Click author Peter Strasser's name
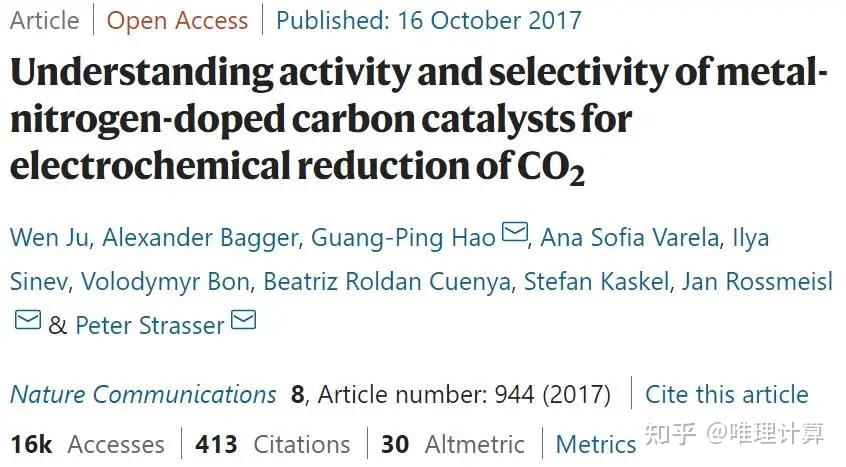The height and width of the screenshot is (467, 846). coord(150,325)
